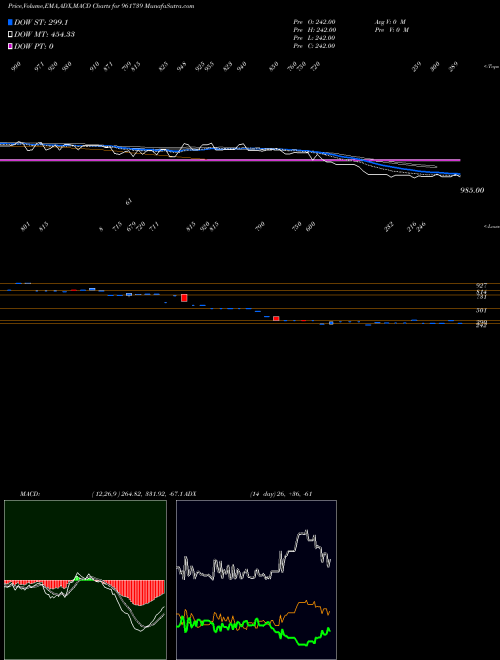Click the magenta DOW PT legend swatch
Screen dimensions: 500x660
coord(10,46)
